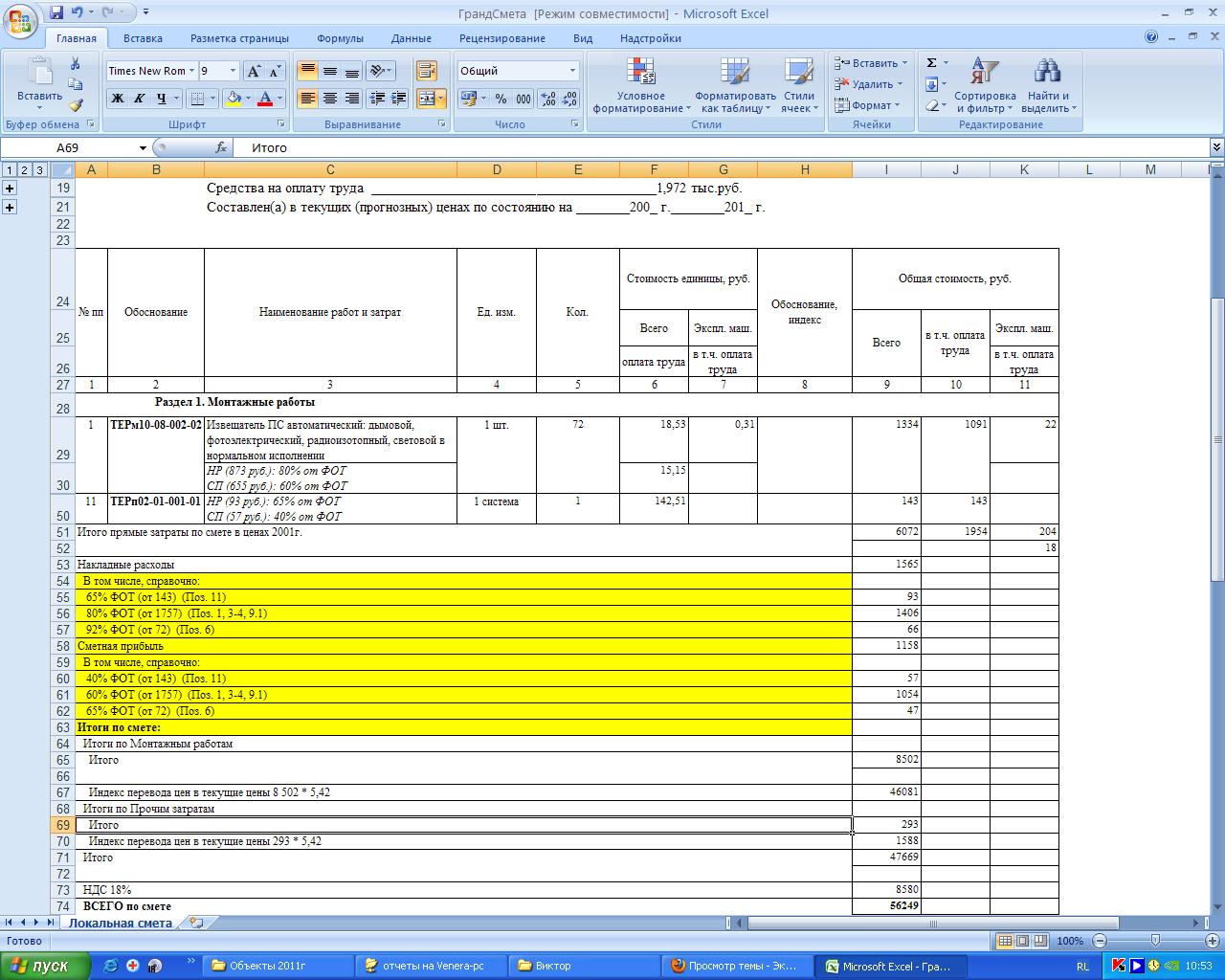Viewport: 1225px width, 980px height.
Task: Decrease cell indent
Action: point(377,98)
